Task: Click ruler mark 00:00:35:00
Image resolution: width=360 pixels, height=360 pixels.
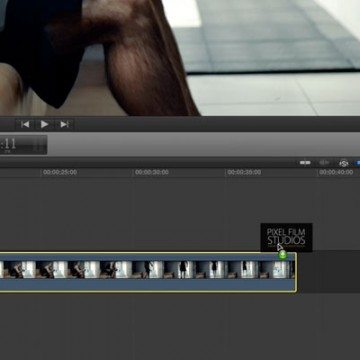Action: (x=244, y=172)
